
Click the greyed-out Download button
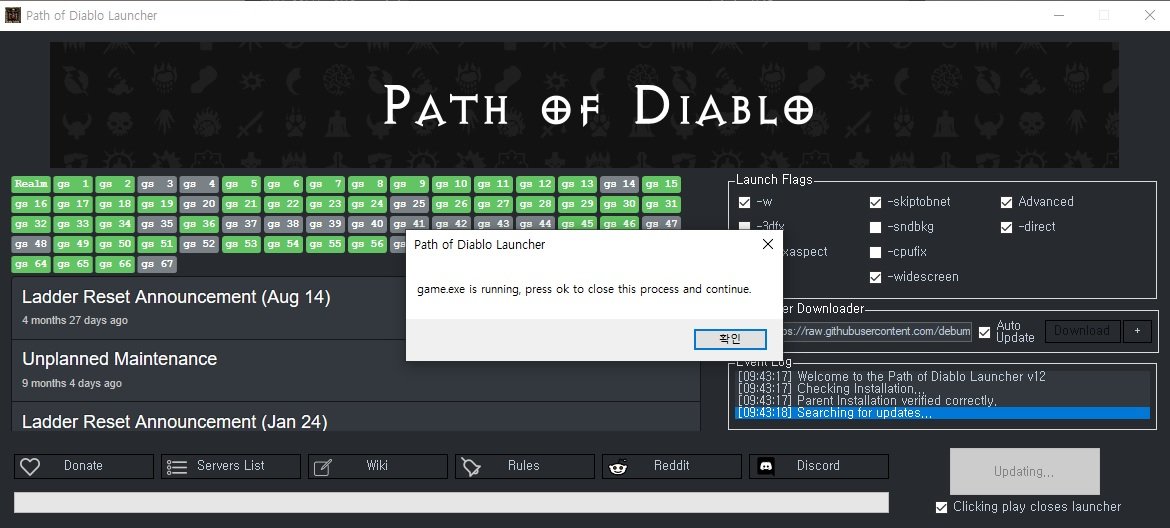point(1082,331)
